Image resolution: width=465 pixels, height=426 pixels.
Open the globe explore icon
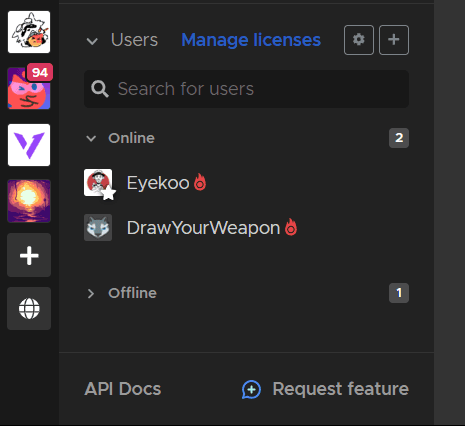click(29, 308)
